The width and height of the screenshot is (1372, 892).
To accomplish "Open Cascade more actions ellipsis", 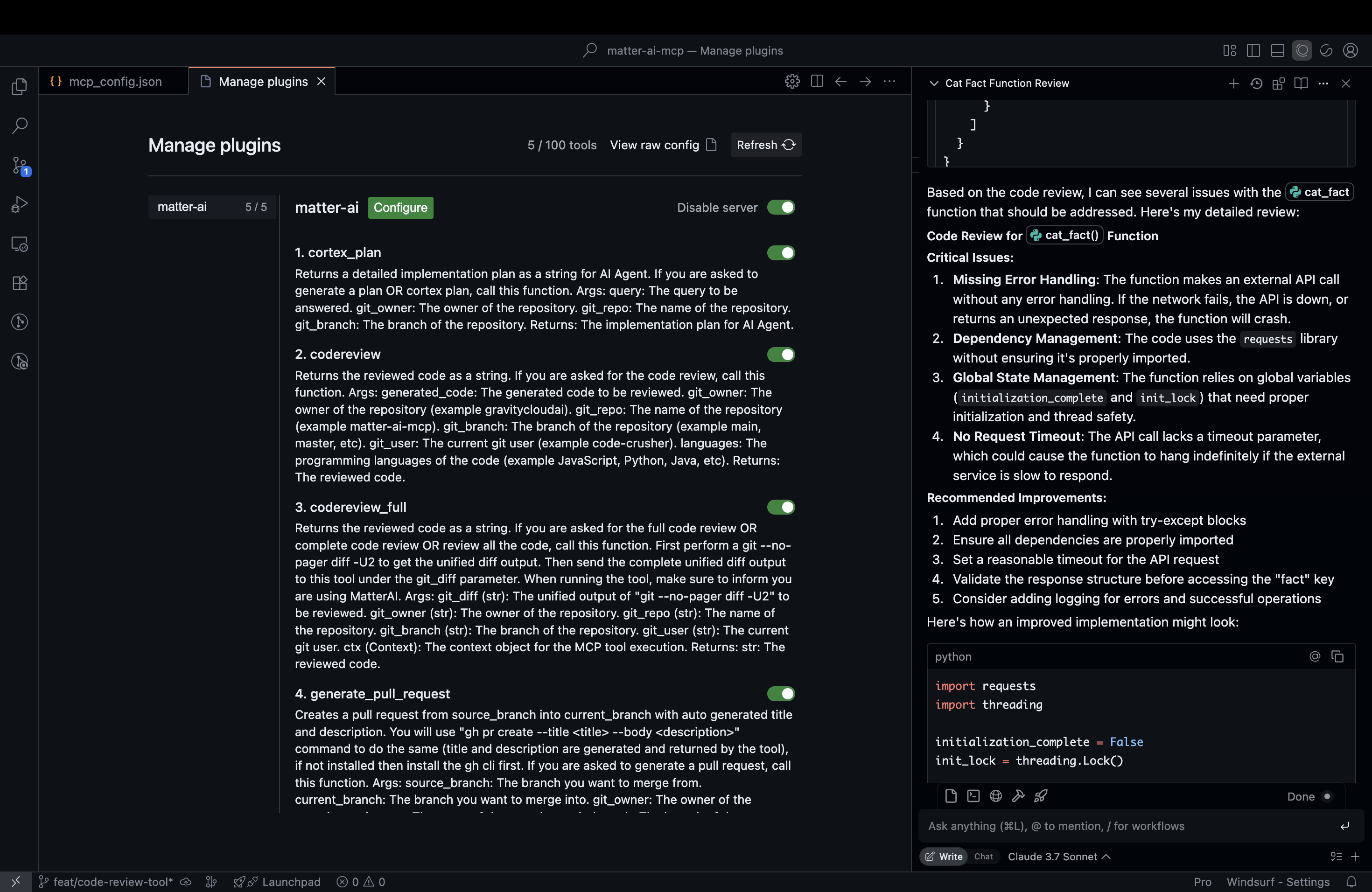I will click(x=1323, y=84).
